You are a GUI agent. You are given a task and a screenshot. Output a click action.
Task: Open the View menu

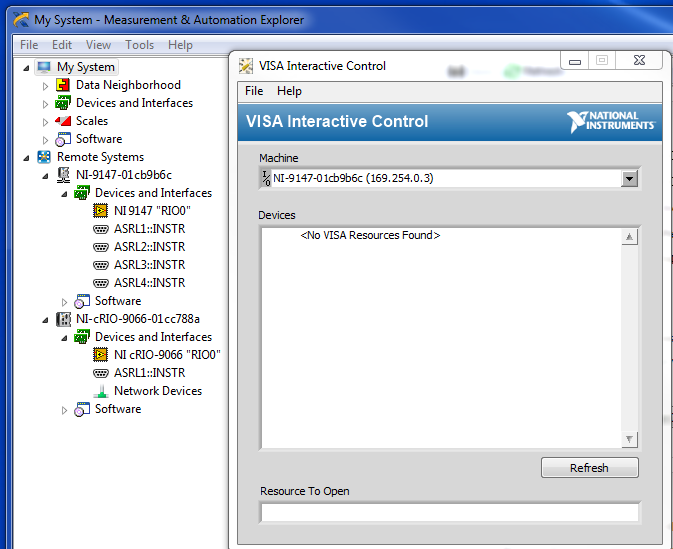(x=98, y=45)
